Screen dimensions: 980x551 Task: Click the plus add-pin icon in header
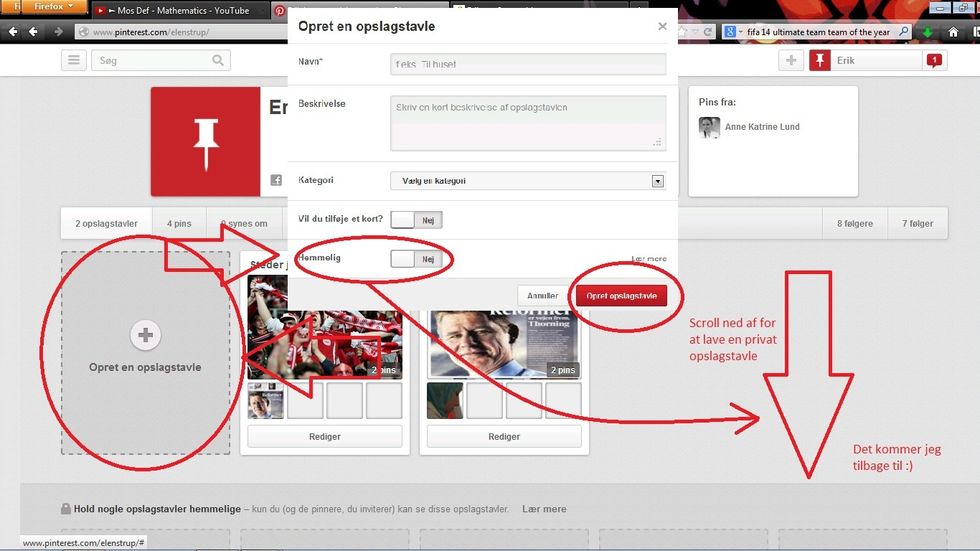(791, 61)
